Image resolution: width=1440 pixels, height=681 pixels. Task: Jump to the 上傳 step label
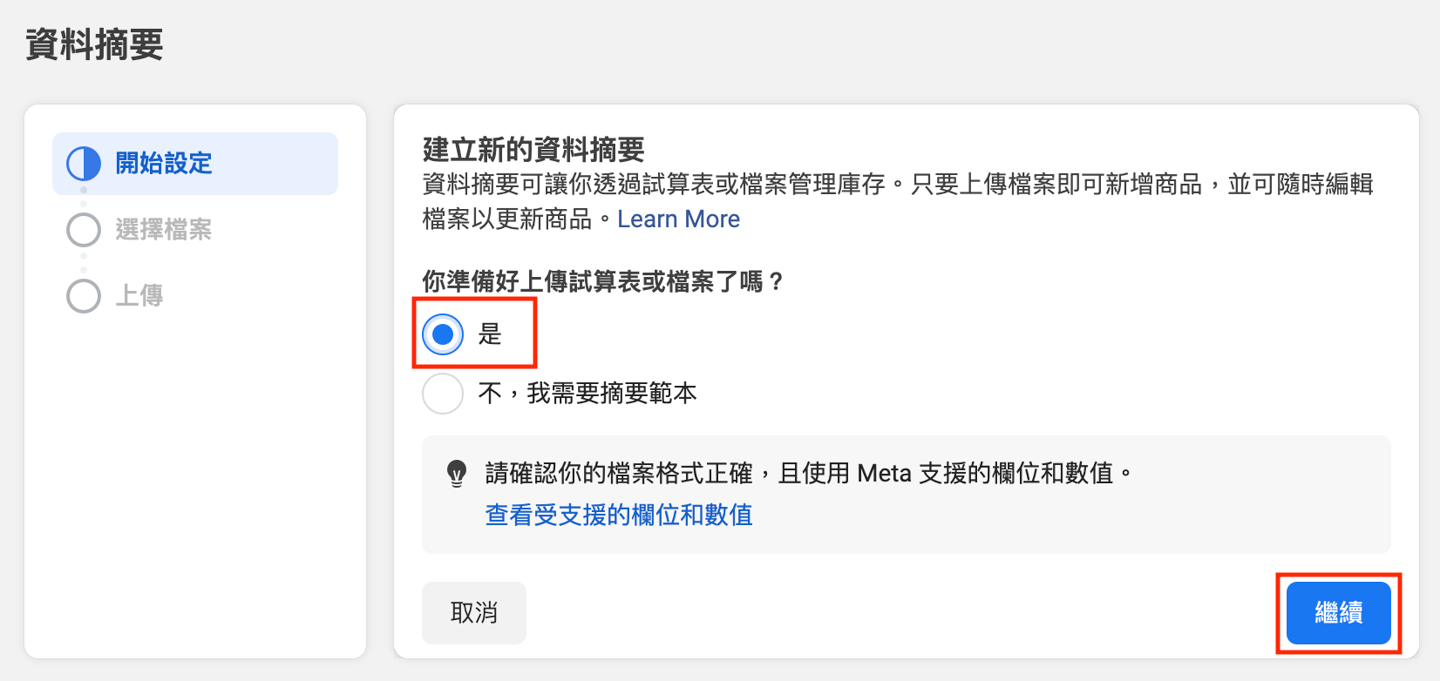139,296
